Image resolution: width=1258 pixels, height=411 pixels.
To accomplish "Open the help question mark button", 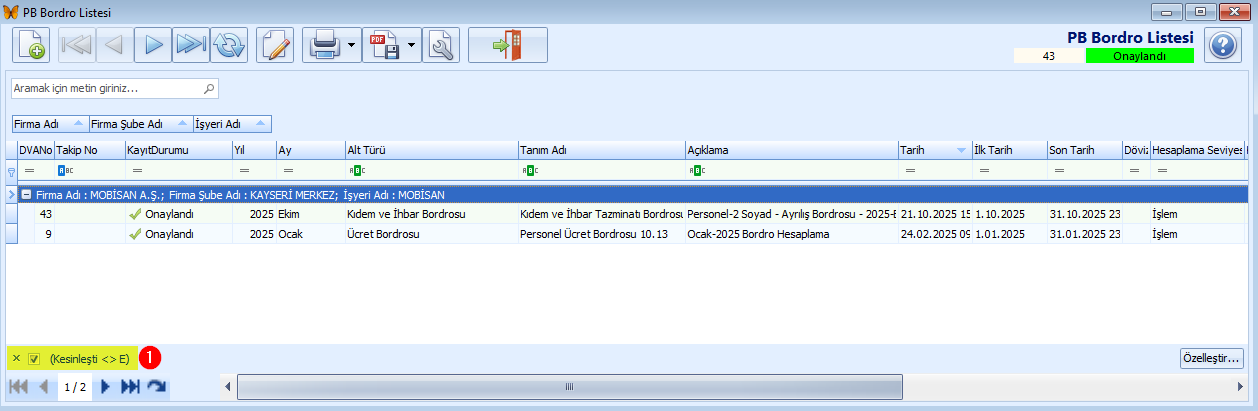I will click(1222, 46).
